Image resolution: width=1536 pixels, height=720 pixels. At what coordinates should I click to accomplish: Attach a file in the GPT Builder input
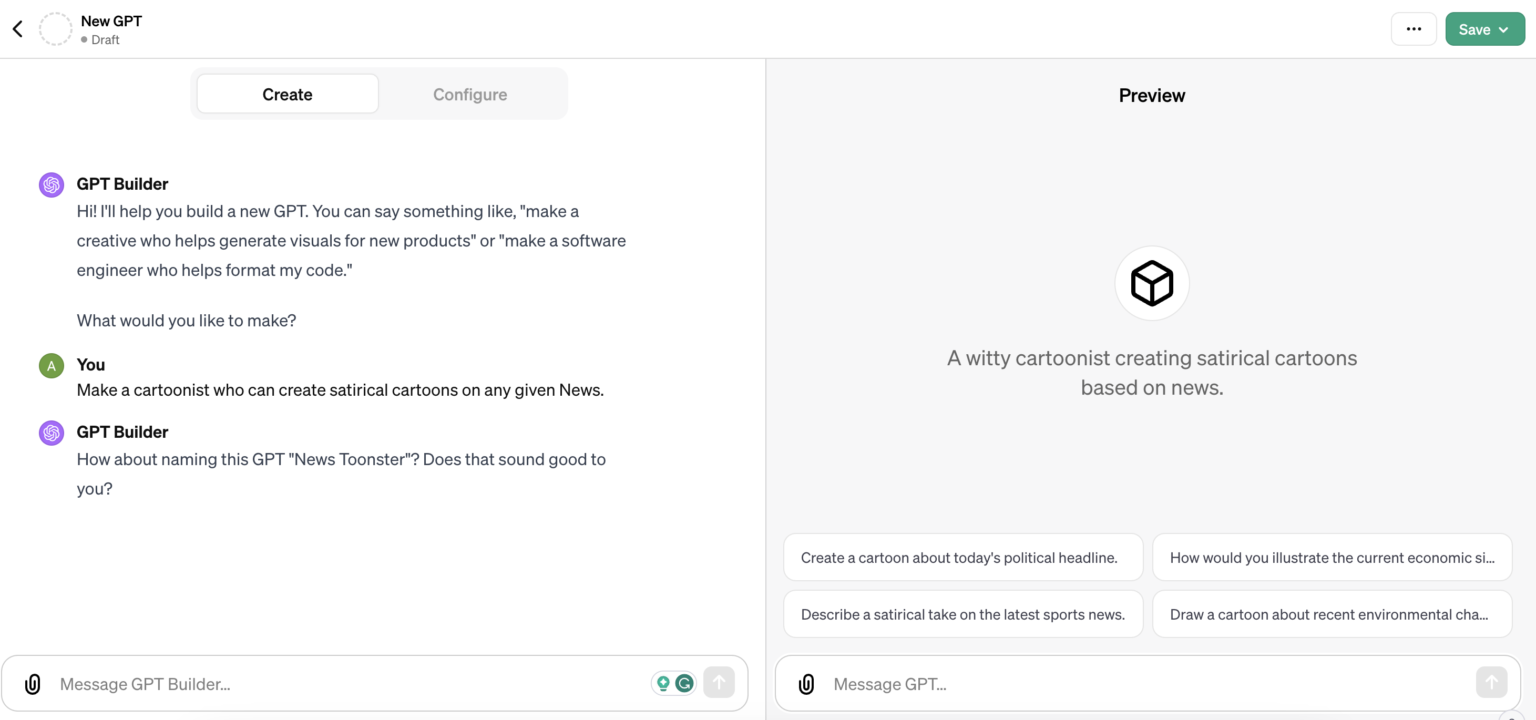click(x=32, y=683)
